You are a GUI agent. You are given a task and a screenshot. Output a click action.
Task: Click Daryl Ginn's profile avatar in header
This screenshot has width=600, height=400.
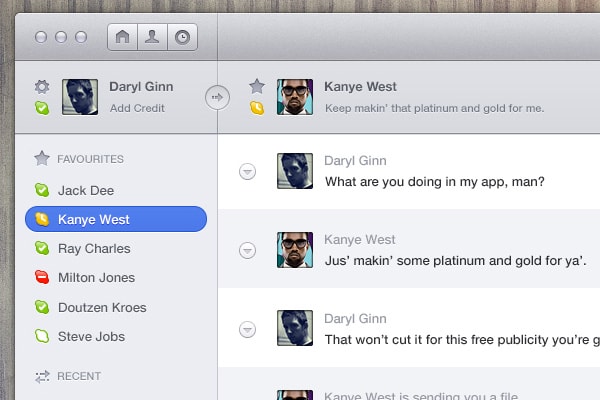80,97
